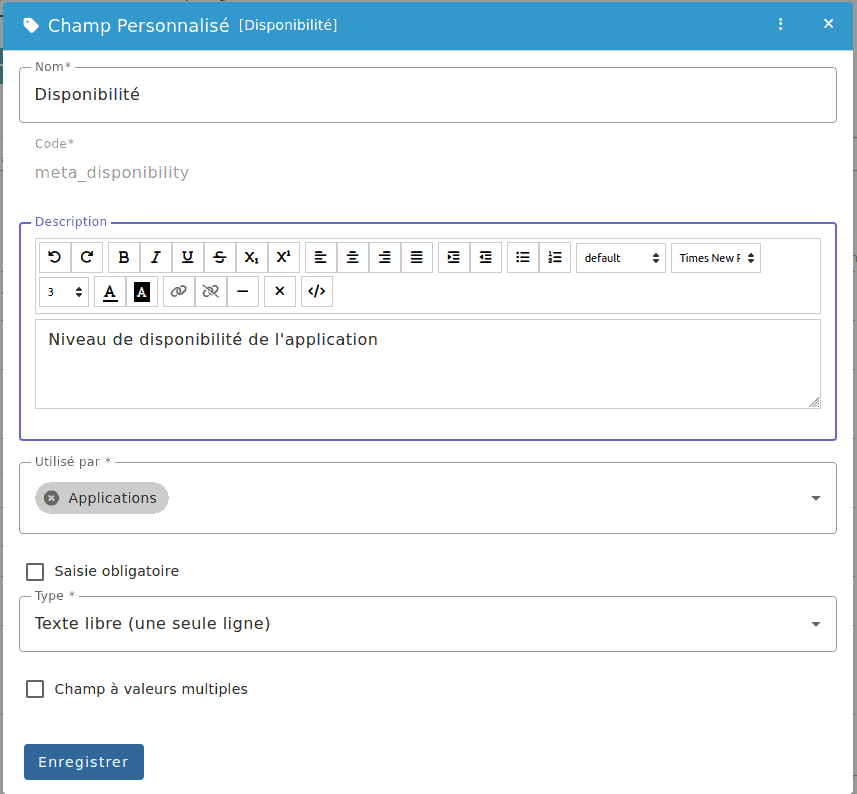This screenshot has width=857, height=794.
Task: Click the Enregistrer button
Action: click(x=84, y=762)
